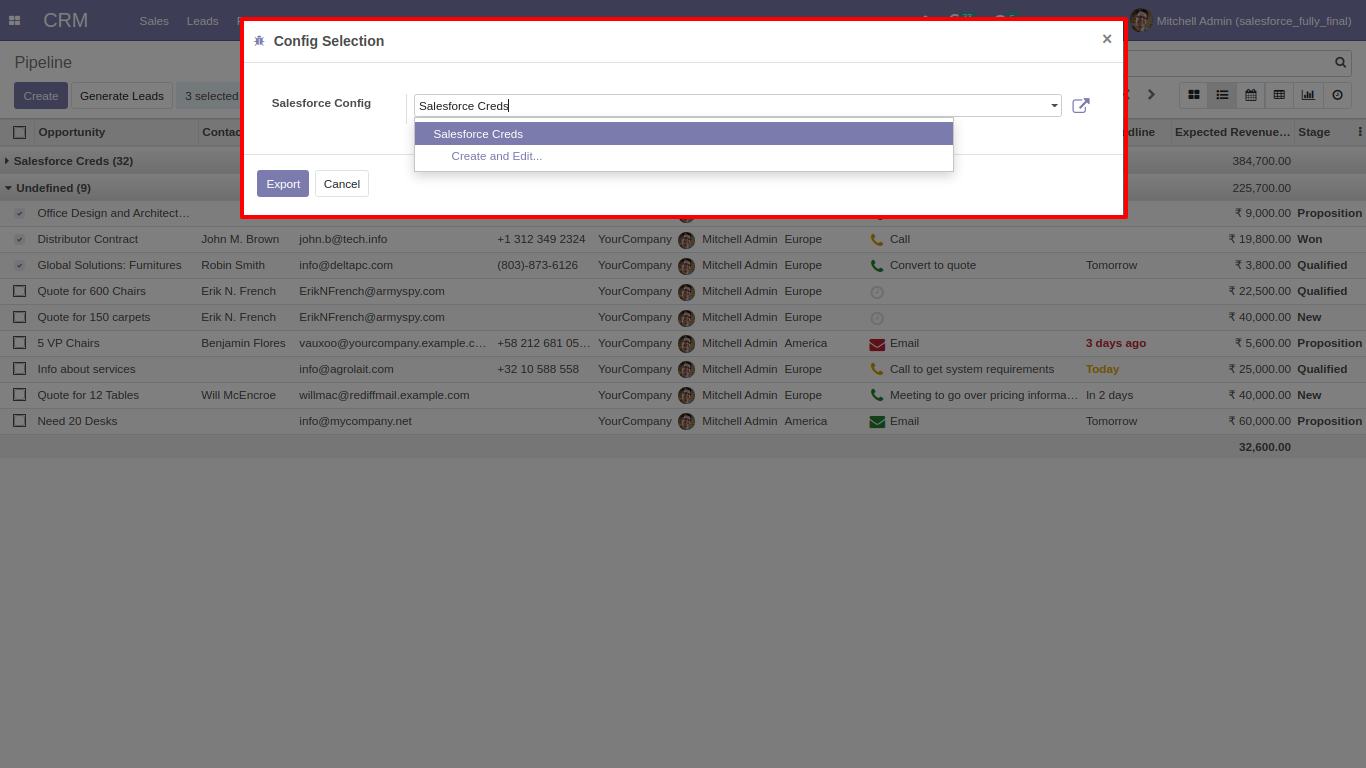Image resolution: width=1366 pixels, height=768 pixels.
Task: Switch to pivot table view icon
Action: click(1279, 95)
